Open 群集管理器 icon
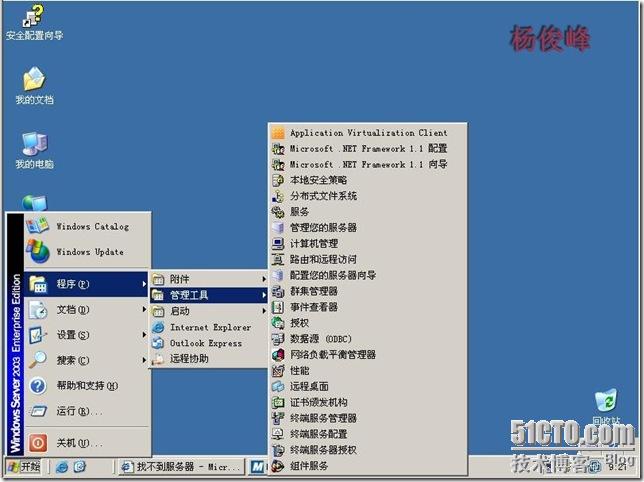The width and height of the screenshot is (644, 482). coord(278,291)
